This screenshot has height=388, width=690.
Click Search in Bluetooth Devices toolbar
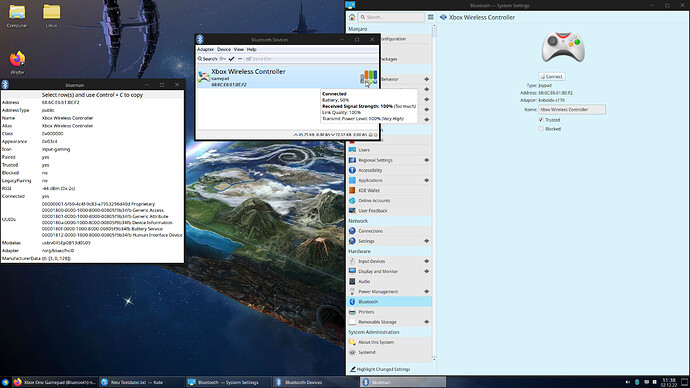tap(207, 59)
